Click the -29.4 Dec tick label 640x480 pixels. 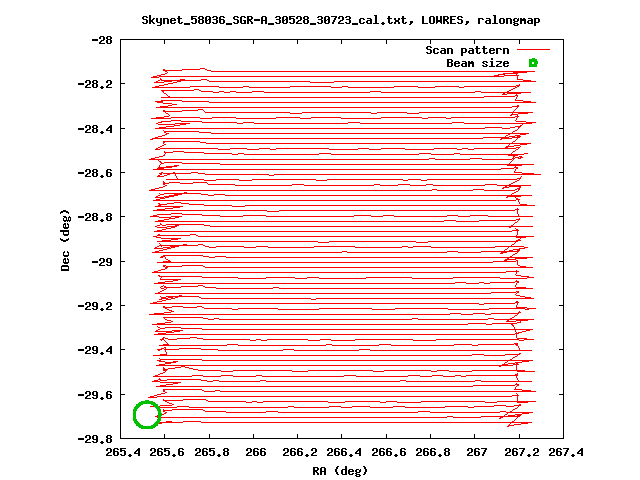(95, 350)
